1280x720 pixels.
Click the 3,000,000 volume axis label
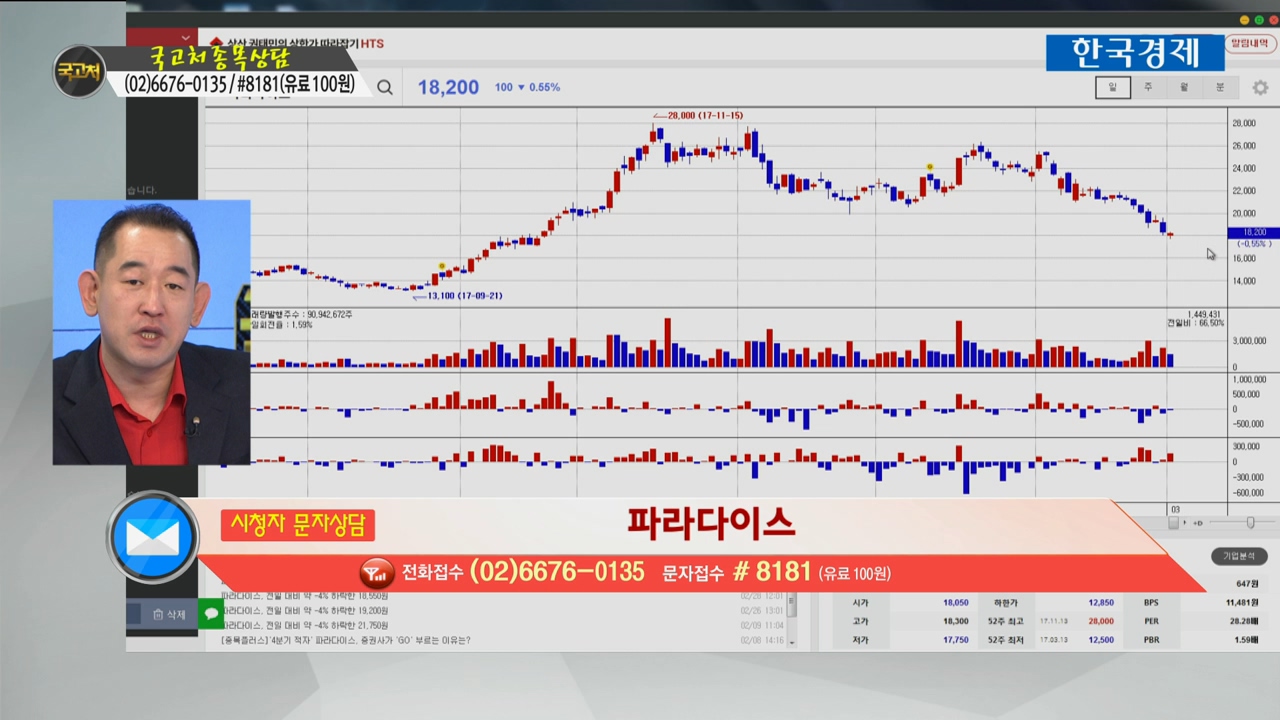pos(1249,341)
